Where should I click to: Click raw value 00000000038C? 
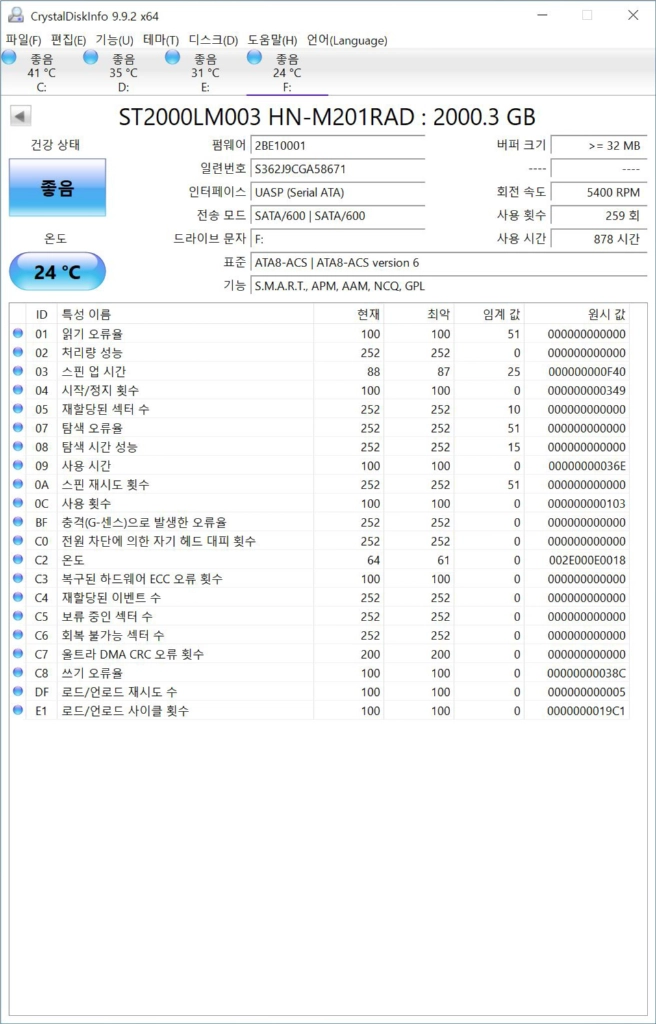click(x=586, y=673)
